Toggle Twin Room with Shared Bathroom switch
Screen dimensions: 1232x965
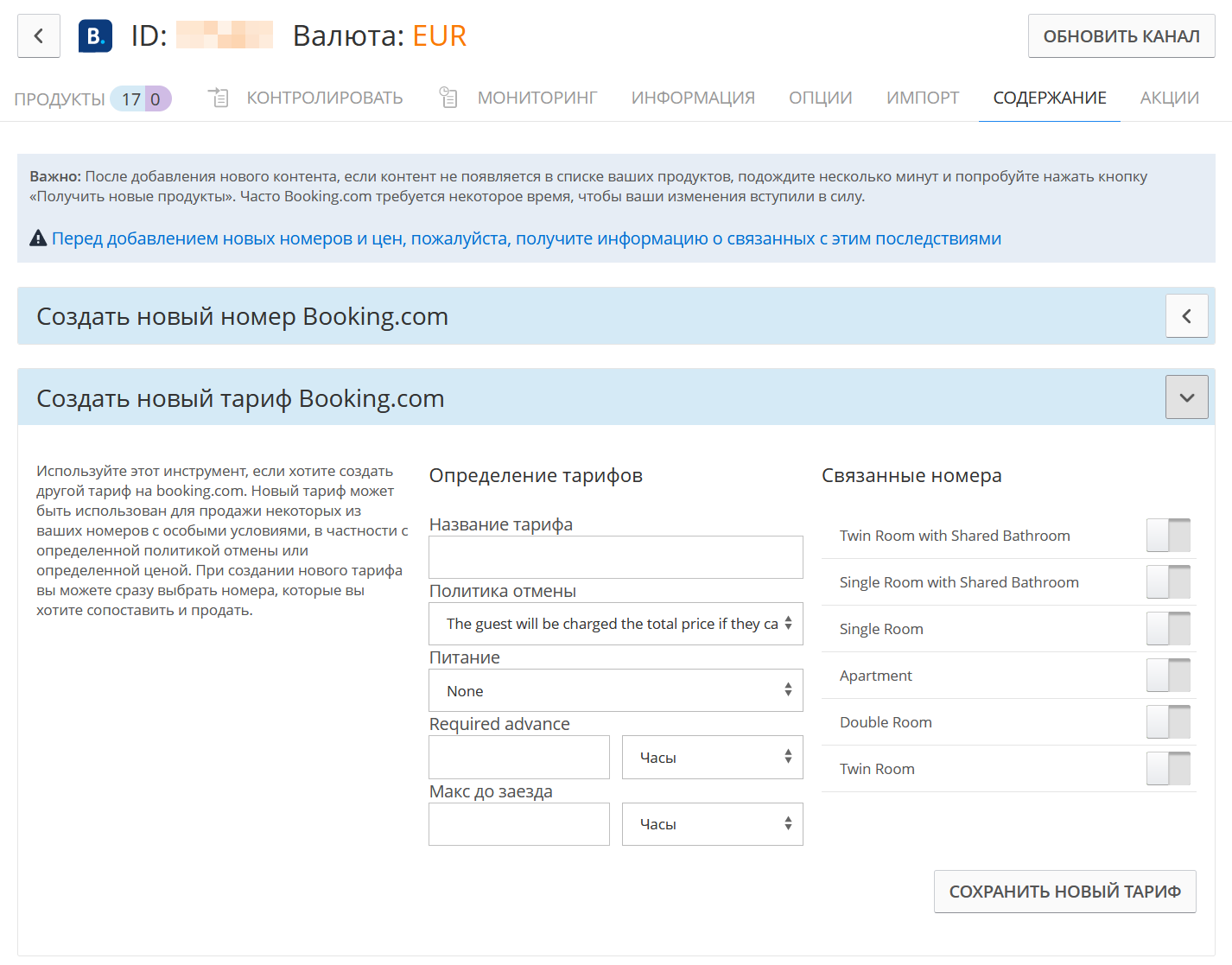click(1168, 536)
